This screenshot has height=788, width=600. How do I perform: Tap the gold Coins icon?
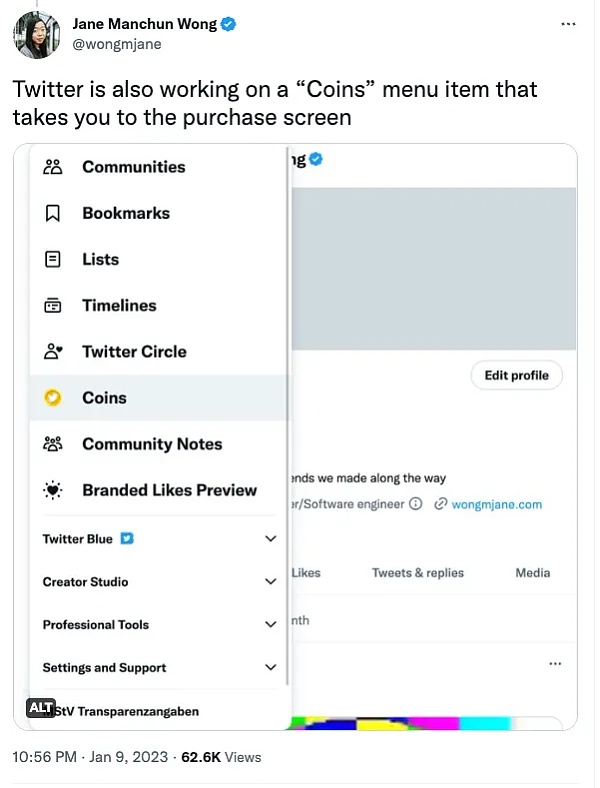pyautogui.click(x=53, y=398)
